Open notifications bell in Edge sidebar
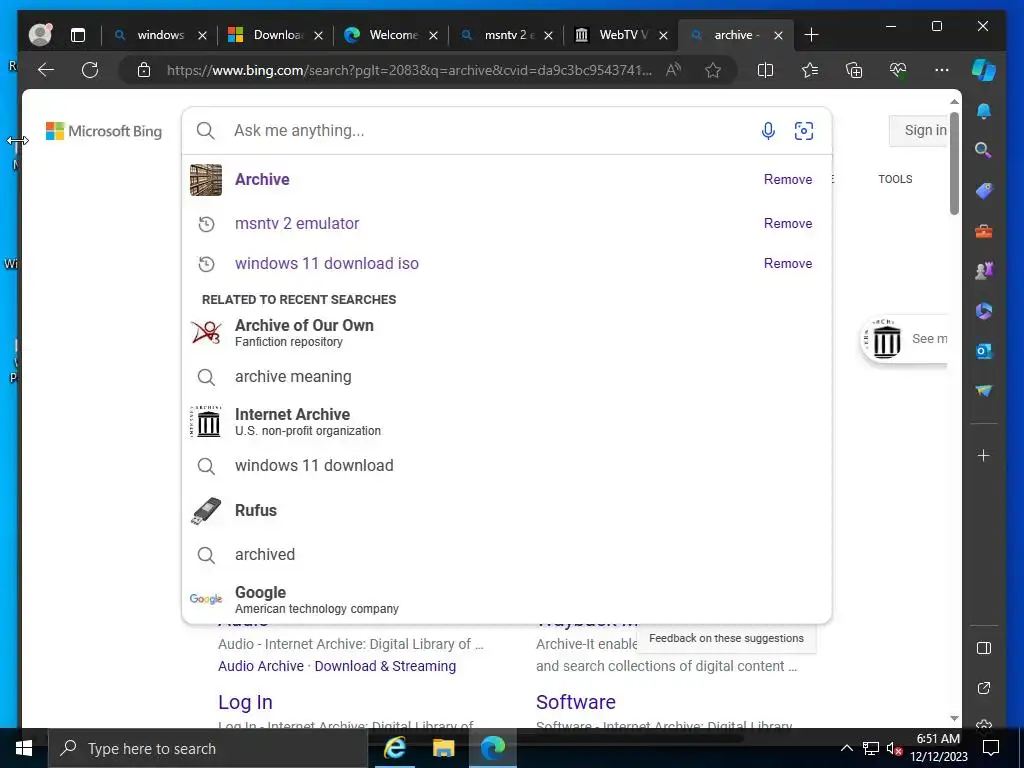1024x768 pixels. 984,111
